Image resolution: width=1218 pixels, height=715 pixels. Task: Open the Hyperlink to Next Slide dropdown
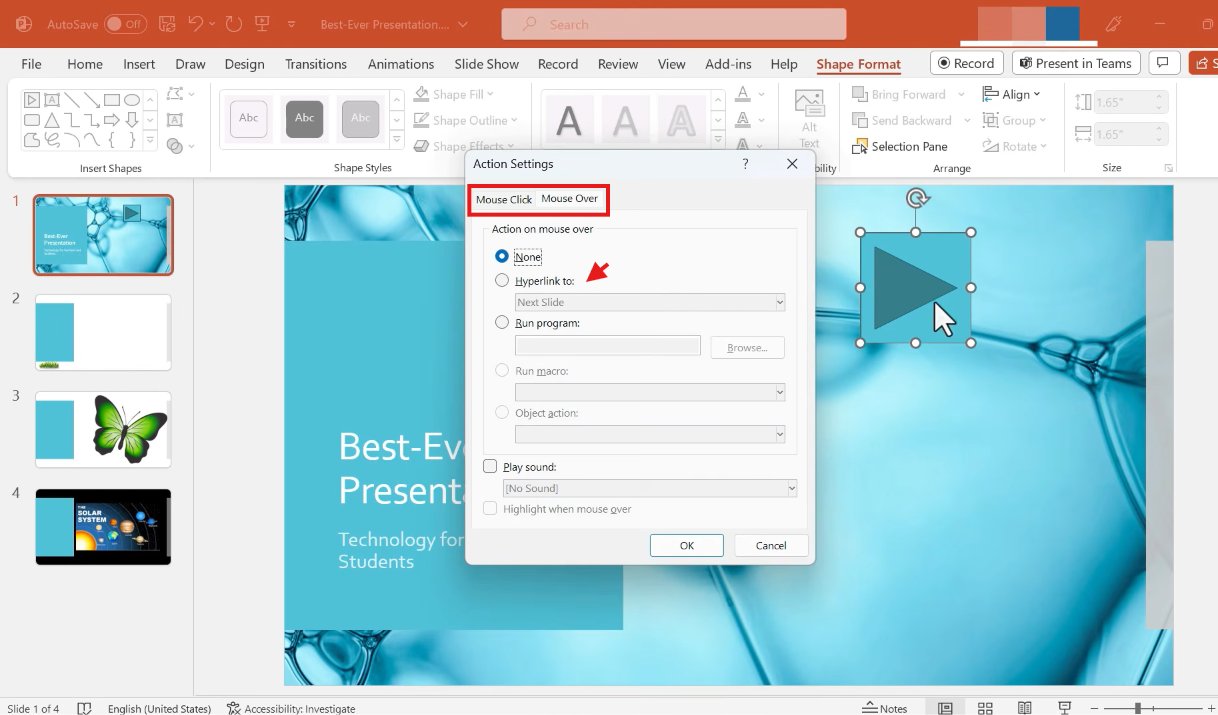coord(650,302)
